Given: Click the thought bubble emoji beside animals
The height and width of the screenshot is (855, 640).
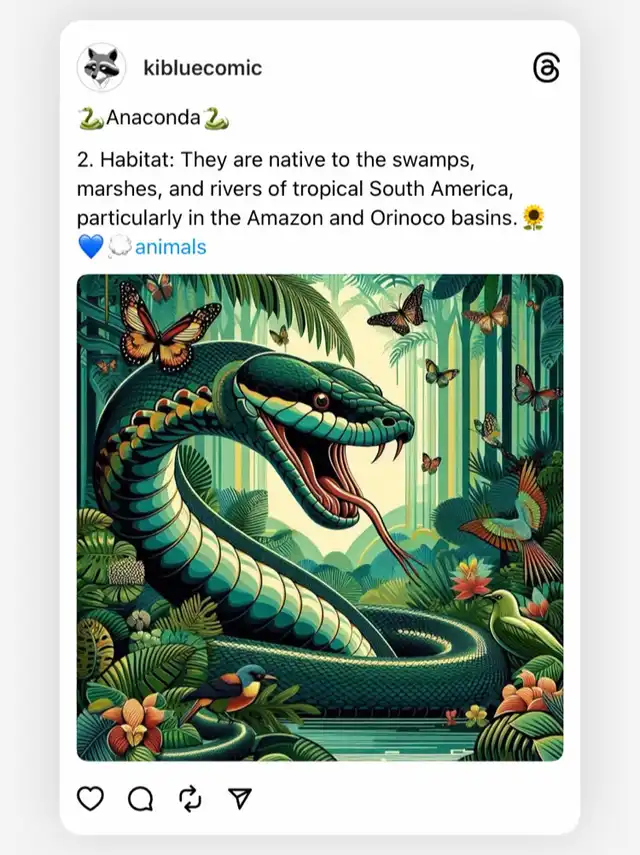Looking at the screenshot, I should 119,246.
